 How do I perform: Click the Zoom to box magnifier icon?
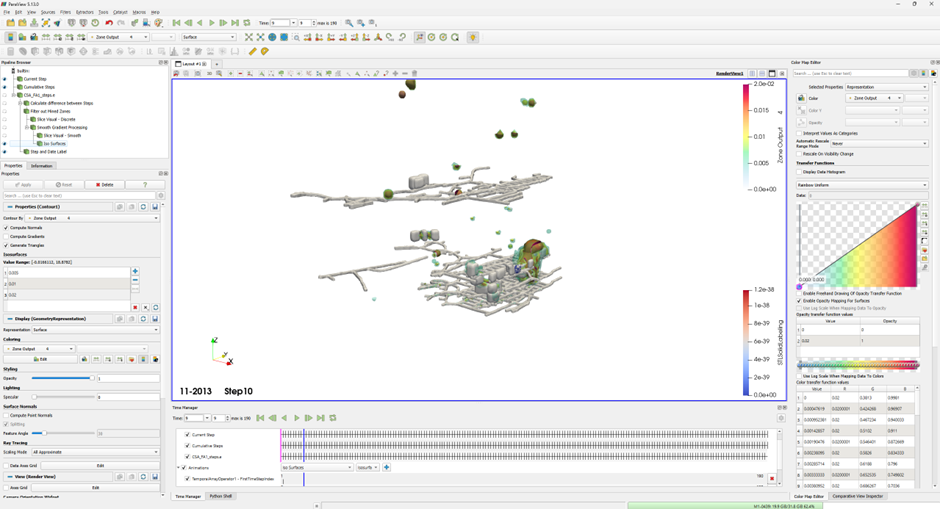[x=296, y=37]
